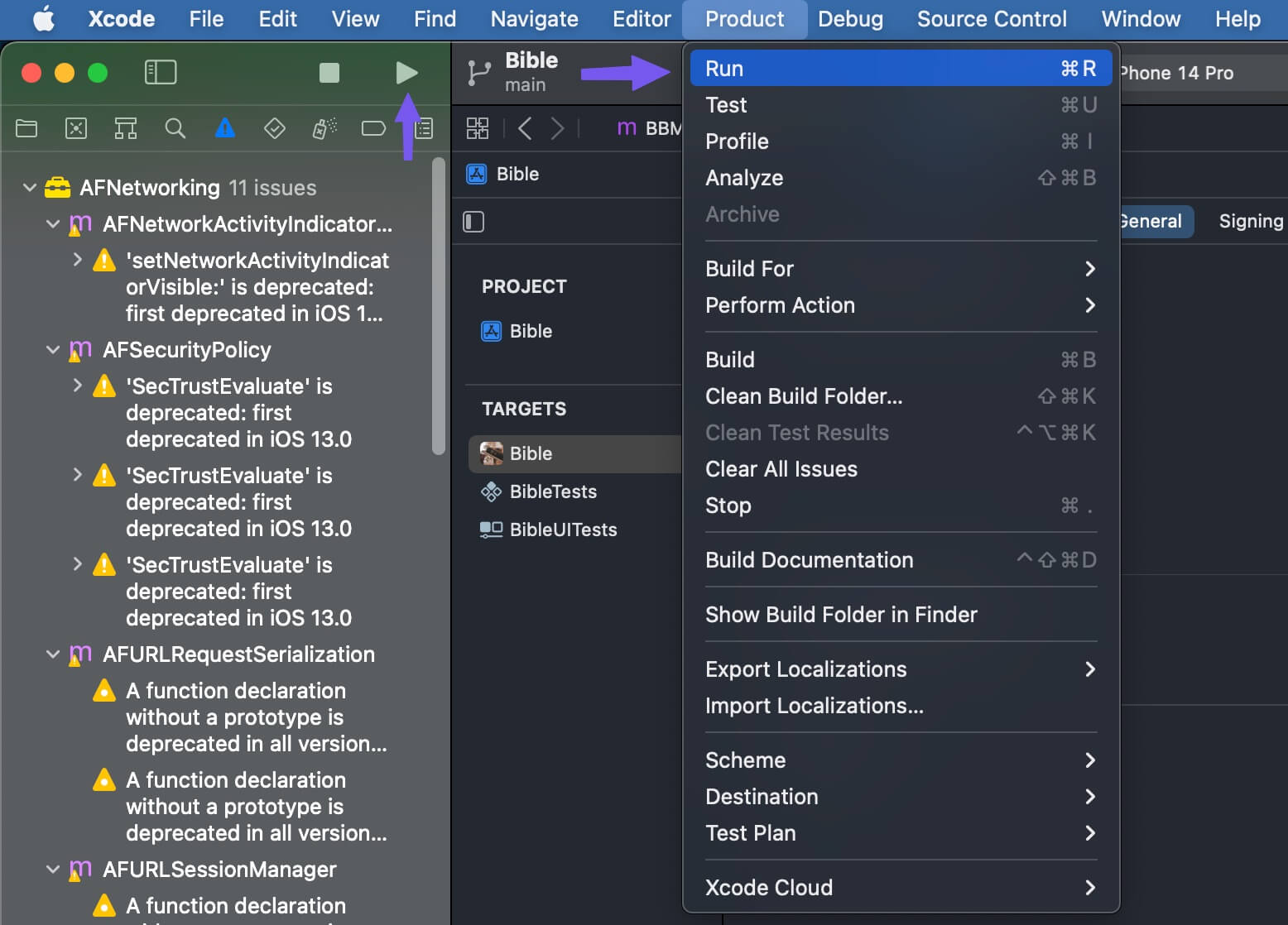Click the issue navigator scrollbar
This screenshot has height=925, width=1288.
coord(439,306)
